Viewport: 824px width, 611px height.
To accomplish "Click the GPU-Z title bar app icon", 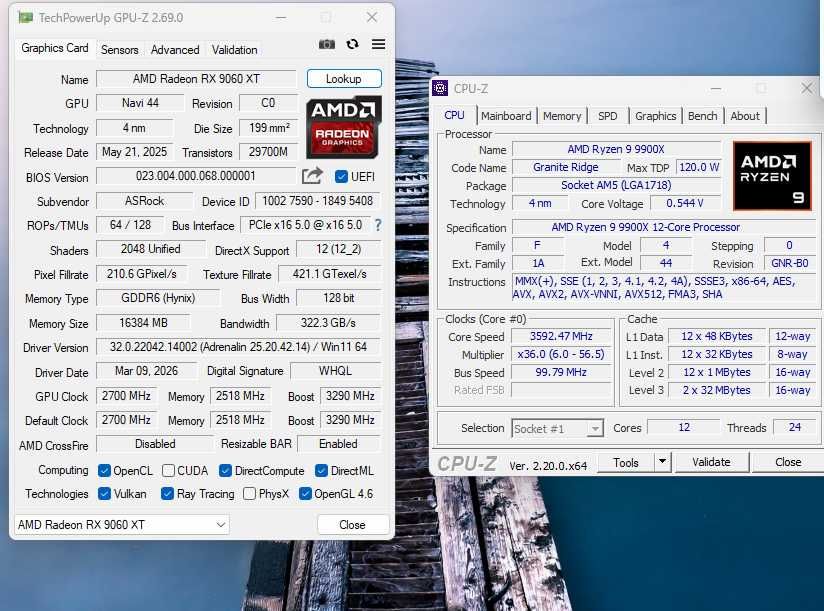I will pos(25,17).
